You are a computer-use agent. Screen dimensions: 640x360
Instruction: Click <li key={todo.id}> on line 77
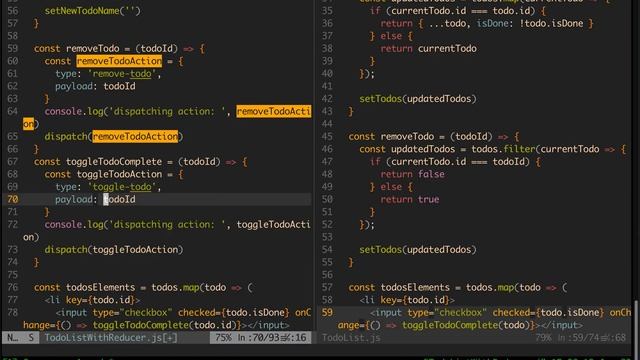click(x=92, y=300)
